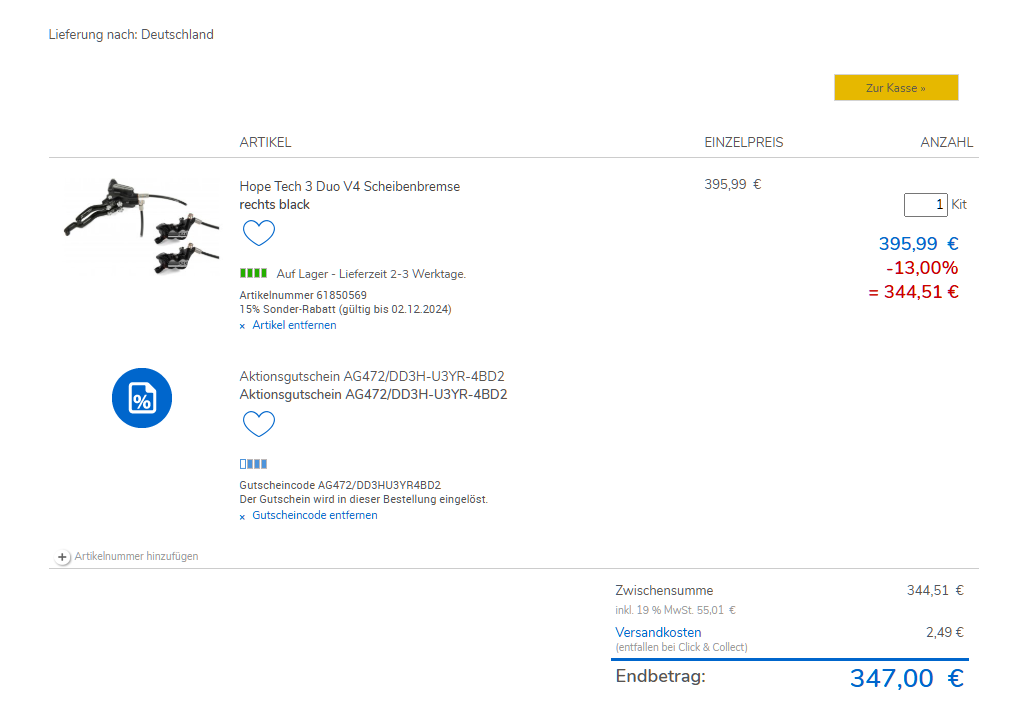Click the blue percent voucher icon
The width and height of the screenshot is (1009, 709).
coord(141,398)
